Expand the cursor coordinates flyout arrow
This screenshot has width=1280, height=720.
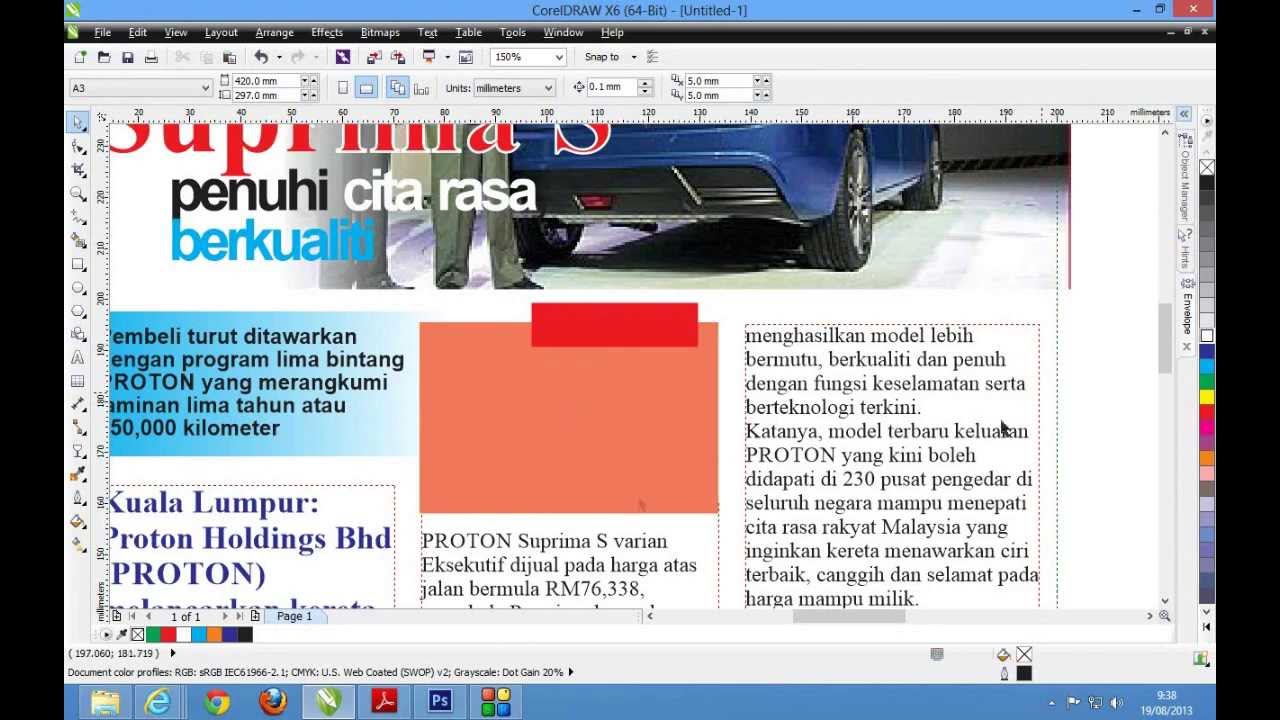tap(172, 653)
